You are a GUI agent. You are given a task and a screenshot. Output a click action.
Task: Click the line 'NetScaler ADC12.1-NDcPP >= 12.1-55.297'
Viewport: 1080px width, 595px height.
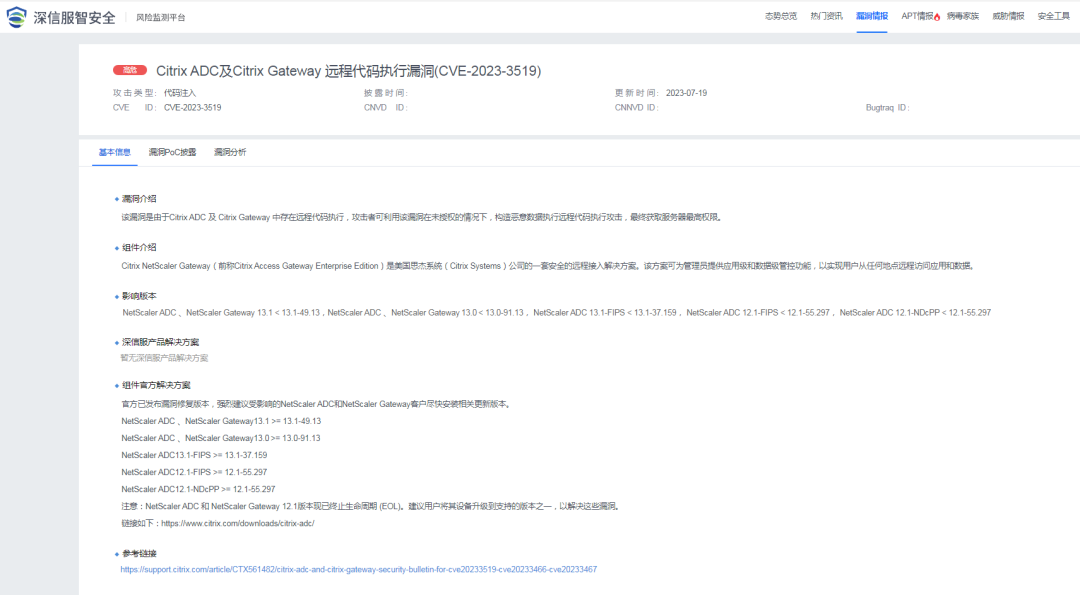click(198, 490)
